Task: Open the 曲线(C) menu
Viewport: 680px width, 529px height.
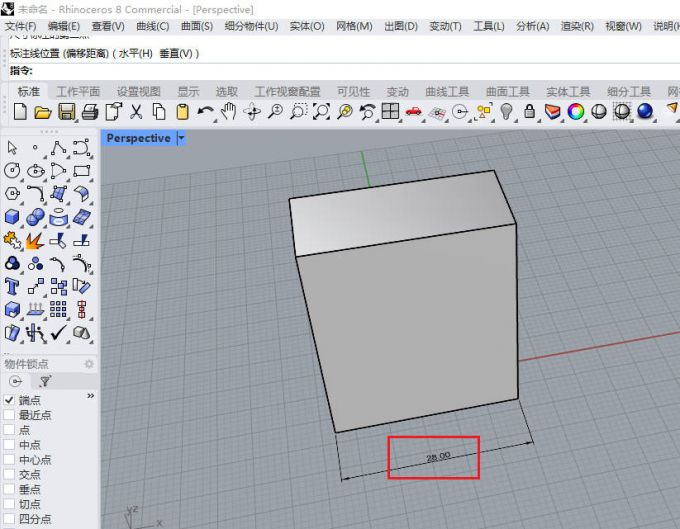Action: pos(153,26)
